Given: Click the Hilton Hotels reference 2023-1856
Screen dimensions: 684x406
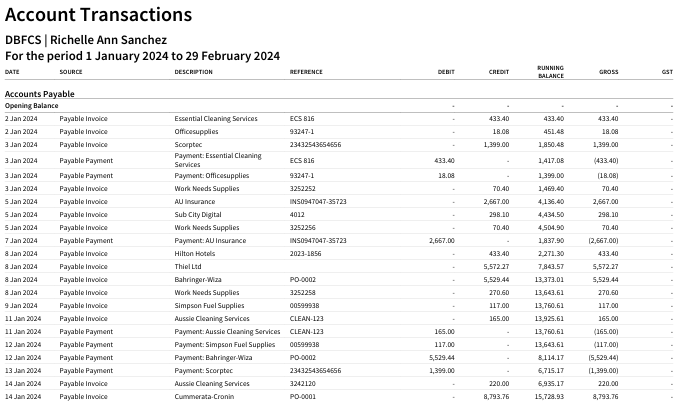Looking at the screenshot, I should (x=305, y=253).
